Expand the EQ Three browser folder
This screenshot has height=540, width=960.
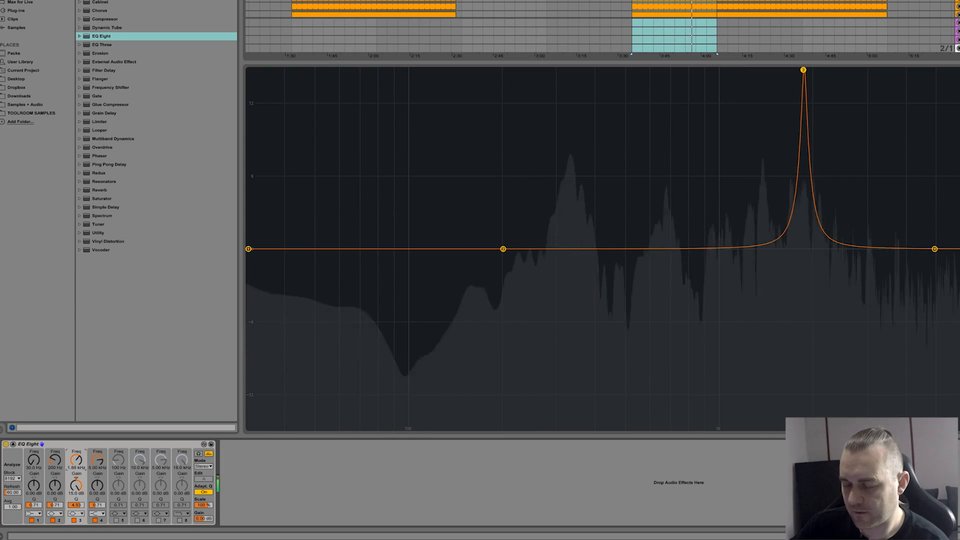coord(79,45)
